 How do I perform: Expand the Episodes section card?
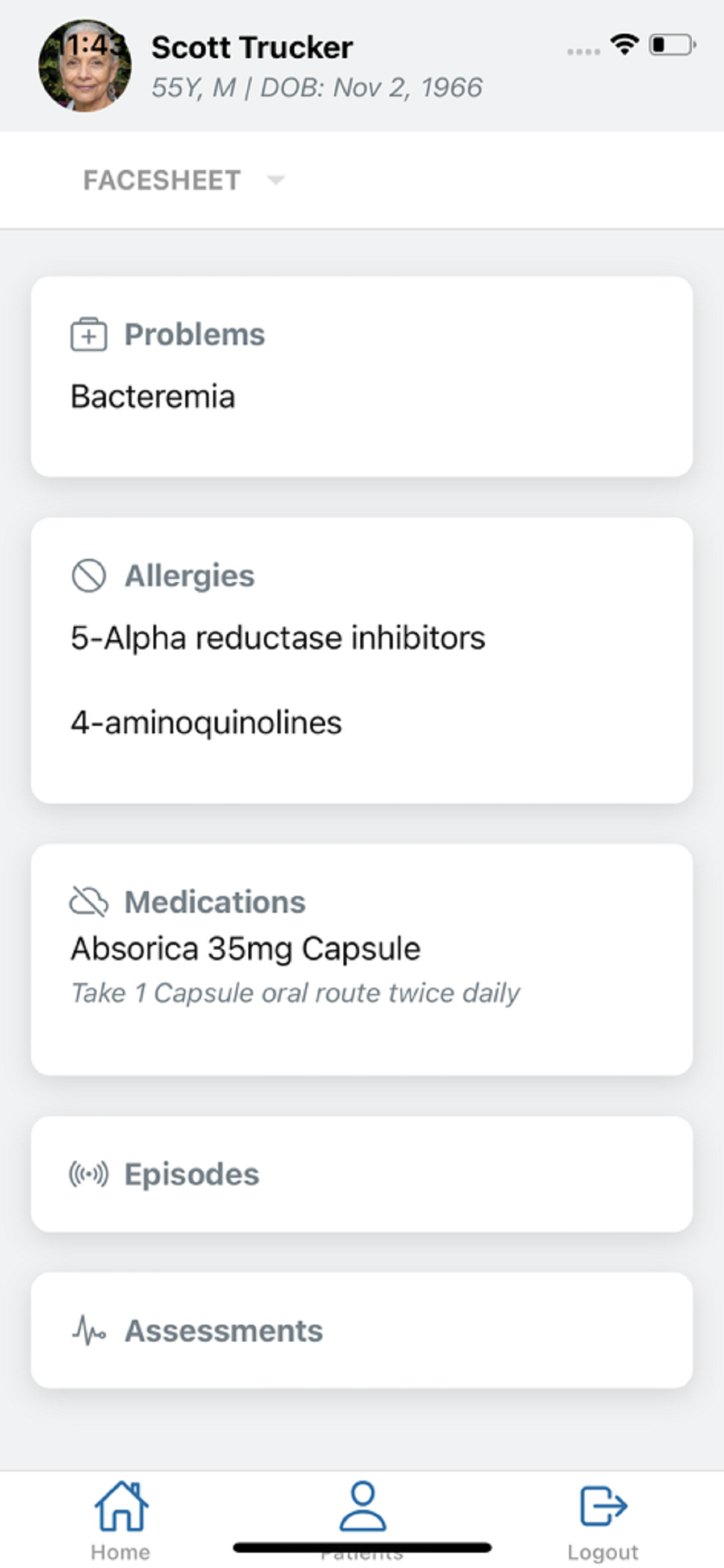tap(362, 1174)
